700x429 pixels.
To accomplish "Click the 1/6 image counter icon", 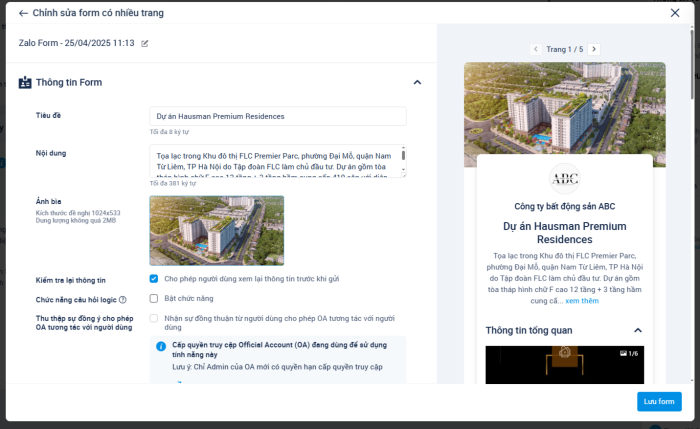I will tap(623, 354).
